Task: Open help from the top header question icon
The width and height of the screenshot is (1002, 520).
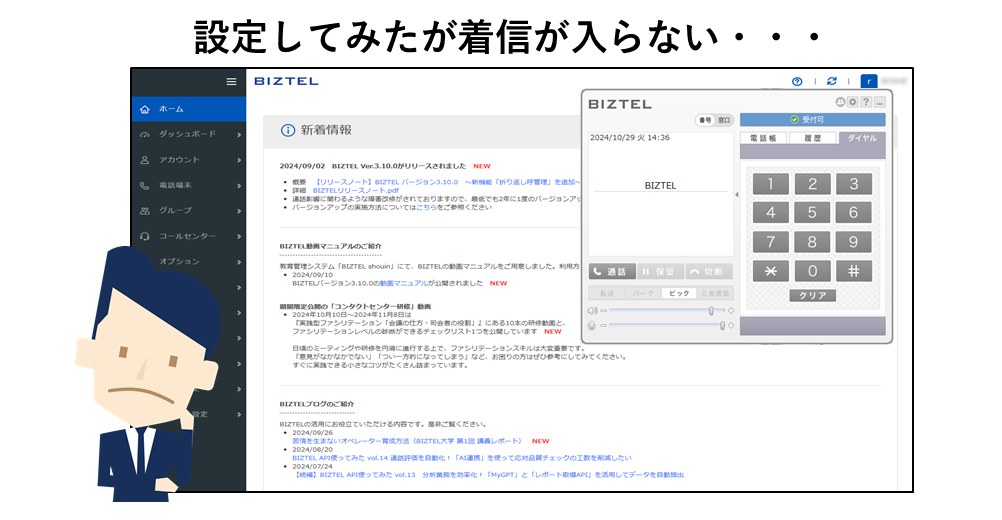Action: 797,82
